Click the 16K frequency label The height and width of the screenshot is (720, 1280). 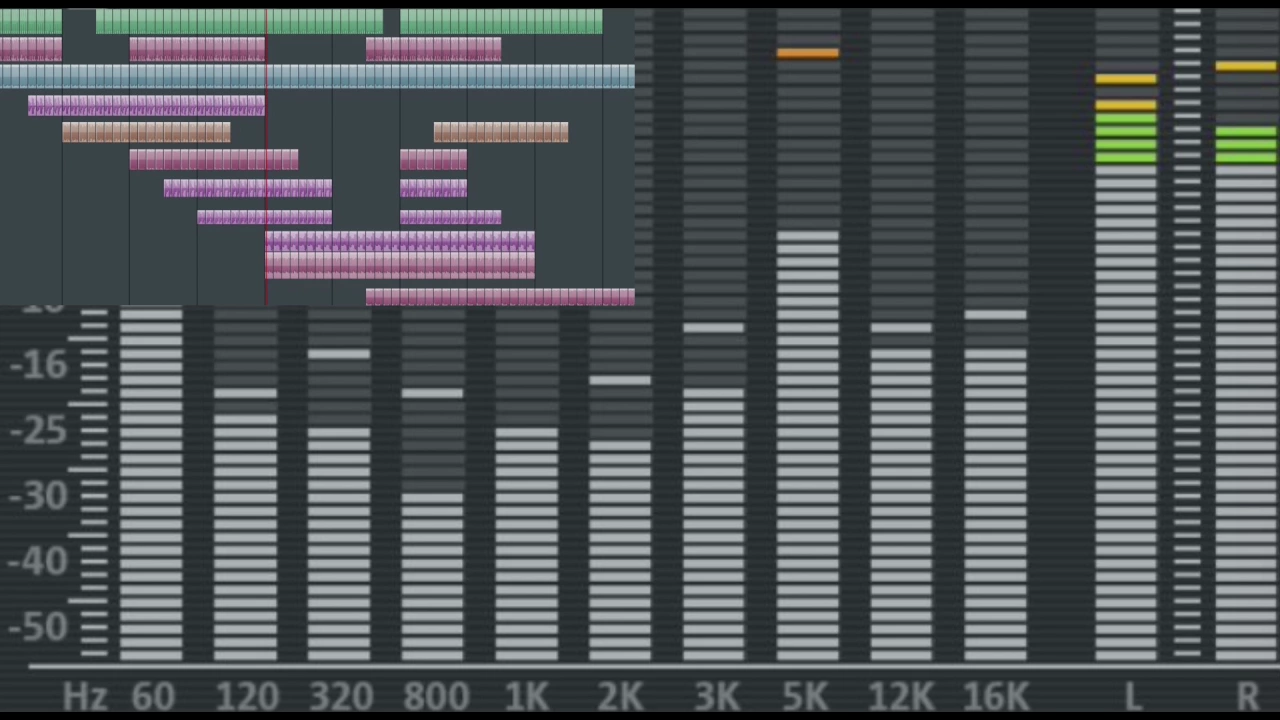coord(995,697)
